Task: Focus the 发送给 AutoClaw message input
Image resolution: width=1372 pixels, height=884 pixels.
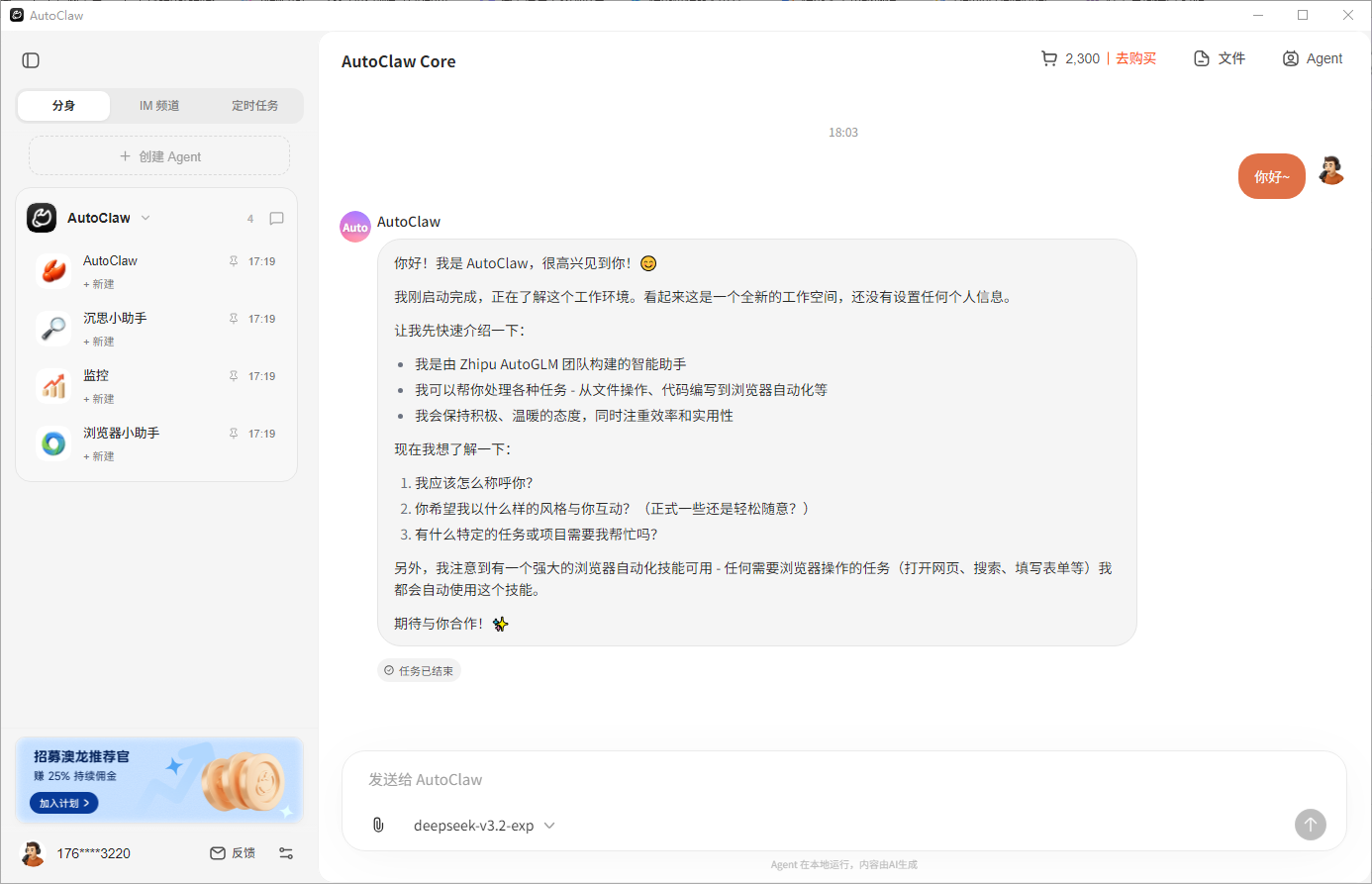Action: coord(843,780)
